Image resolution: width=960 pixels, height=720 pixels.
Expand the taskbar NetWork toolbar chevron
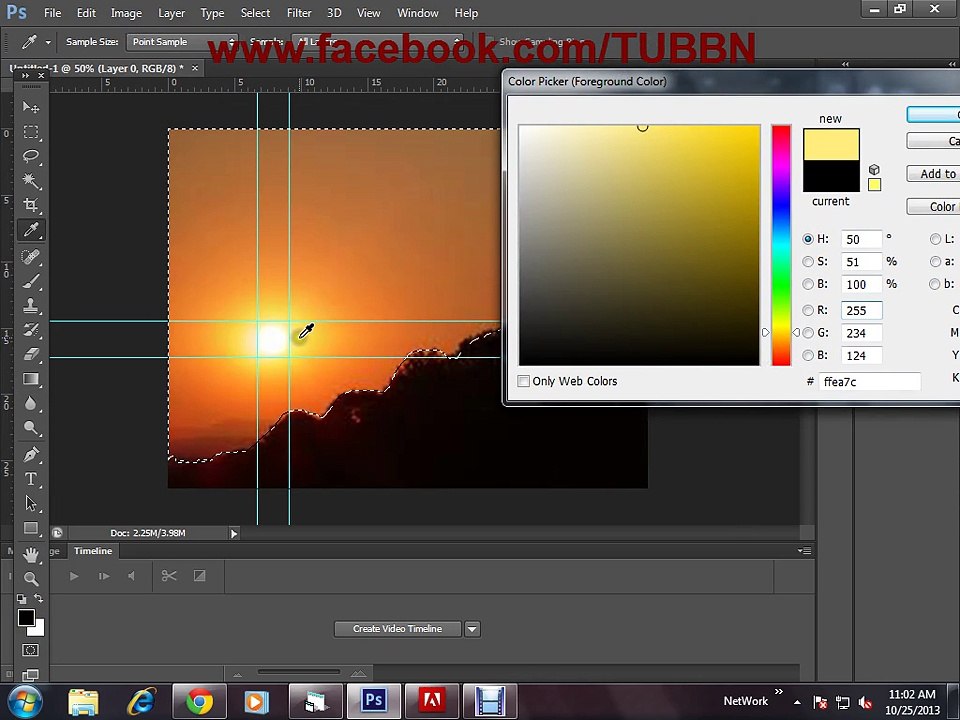point(779,691)
